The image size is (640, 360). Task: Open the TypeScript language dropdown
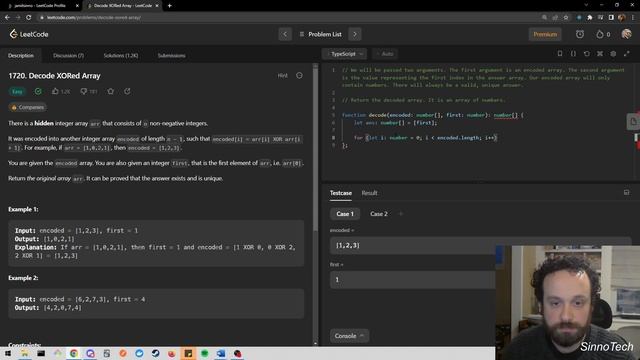tap(345, 54)
